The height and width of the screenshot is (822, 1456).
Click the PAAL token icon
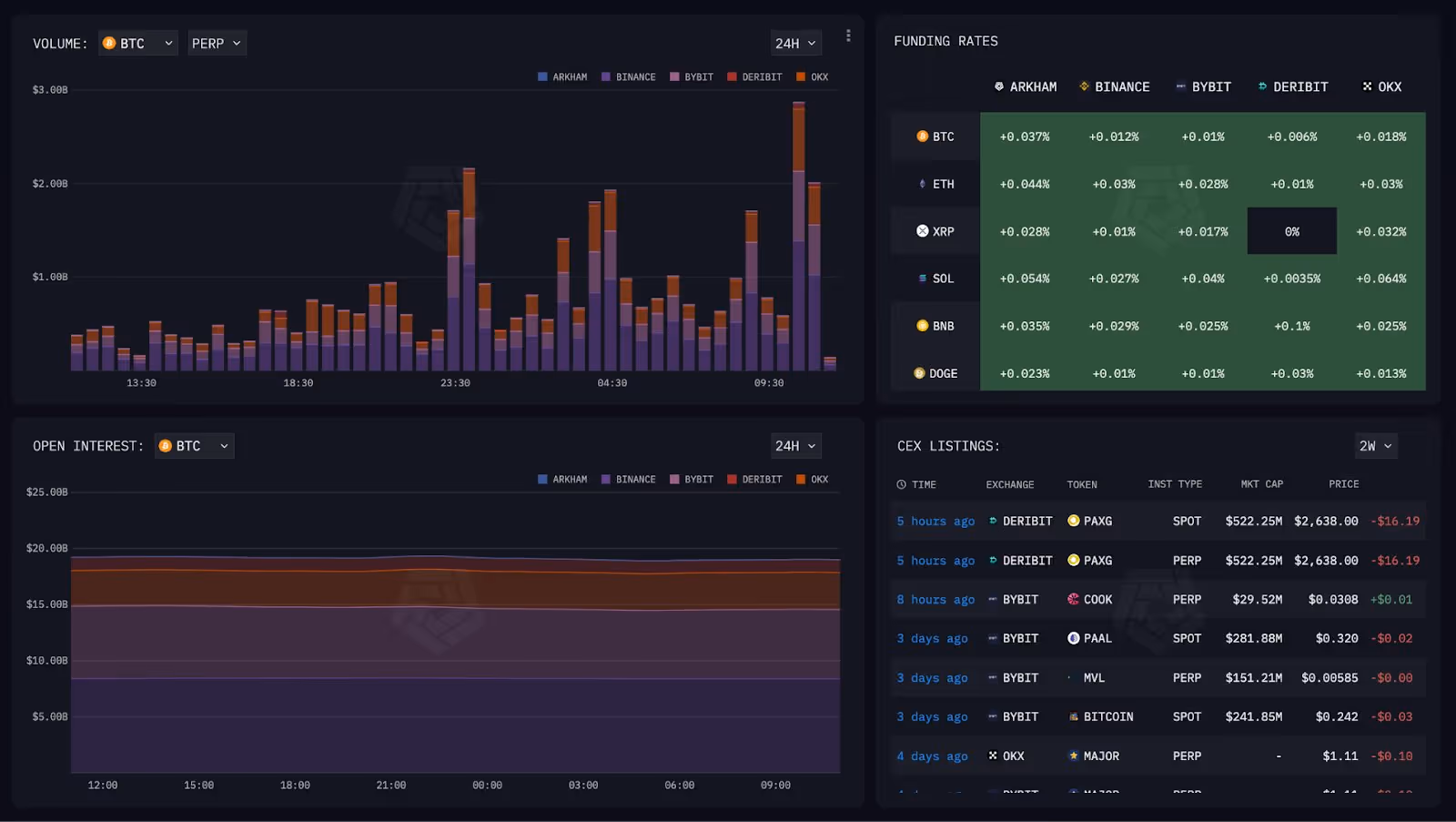(1074, 638)
